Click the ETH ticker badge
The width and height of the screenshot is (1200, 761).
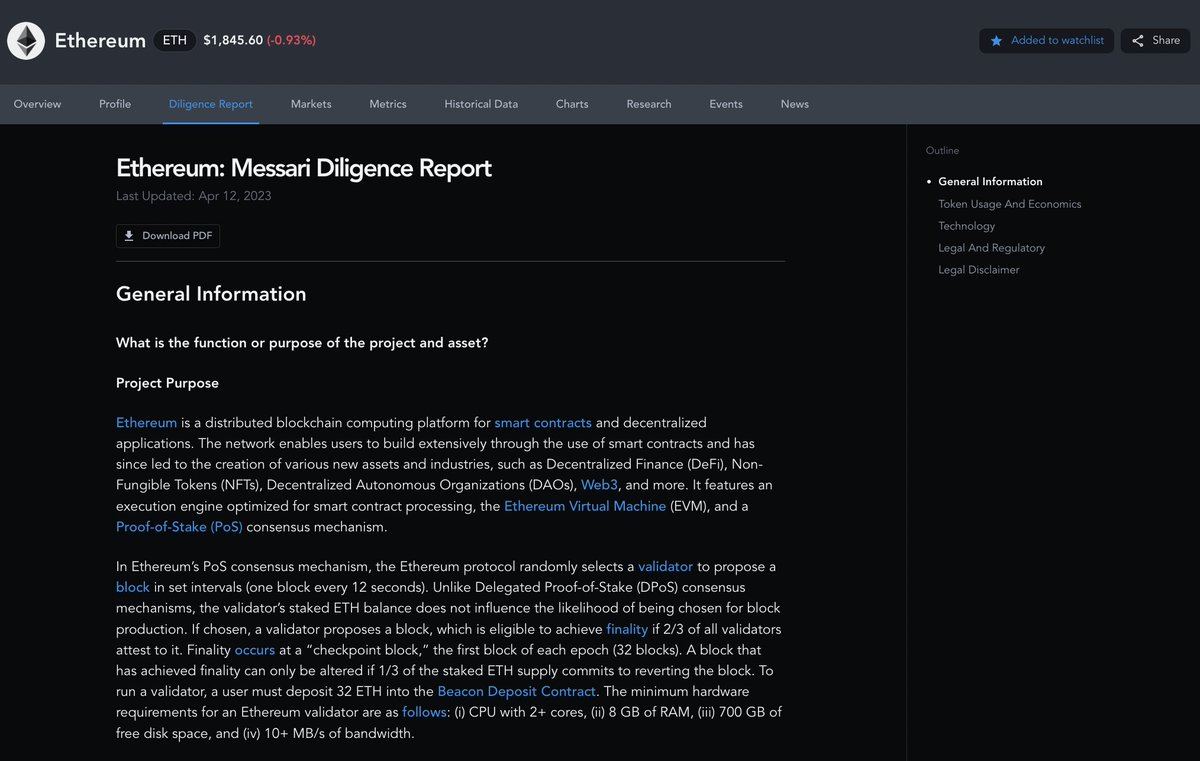pos(174,41)
